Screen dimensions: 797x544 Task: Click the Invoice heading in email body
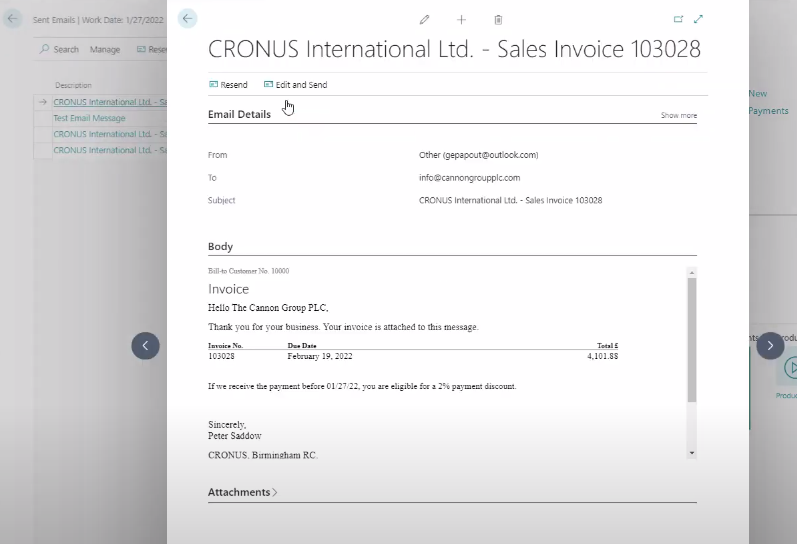[228, 289]
